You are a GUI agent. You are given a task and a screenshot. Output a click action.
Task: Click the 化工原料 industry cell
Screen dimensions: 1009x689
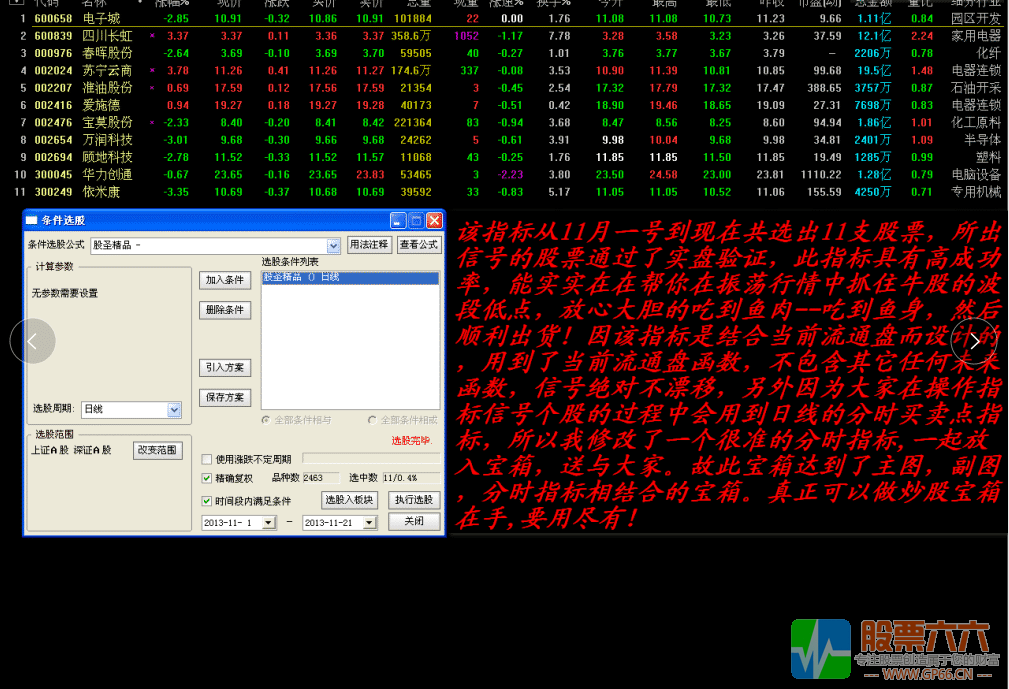point(976,123)
